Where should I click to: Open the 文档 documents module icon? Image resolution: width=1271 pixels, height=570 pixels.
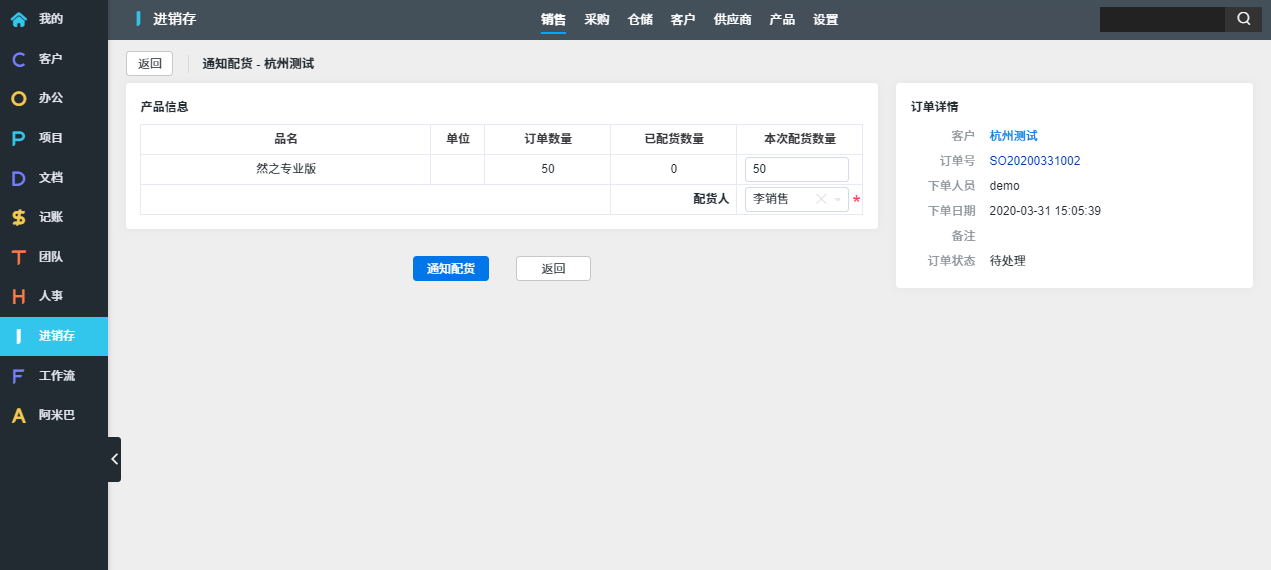pyautogui.click(x=18, y=178)
